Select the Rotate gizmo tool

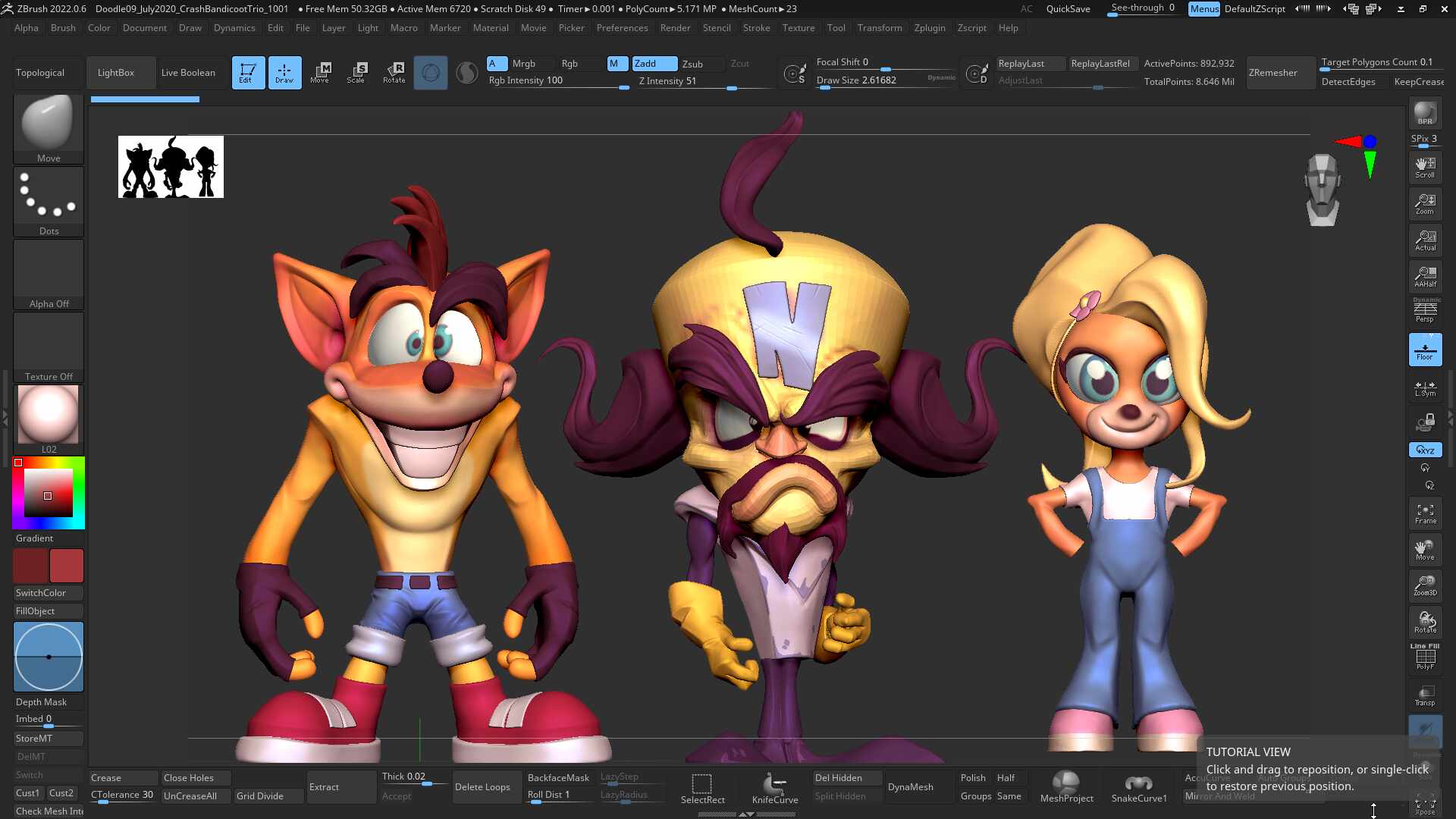tap(394, 73)
